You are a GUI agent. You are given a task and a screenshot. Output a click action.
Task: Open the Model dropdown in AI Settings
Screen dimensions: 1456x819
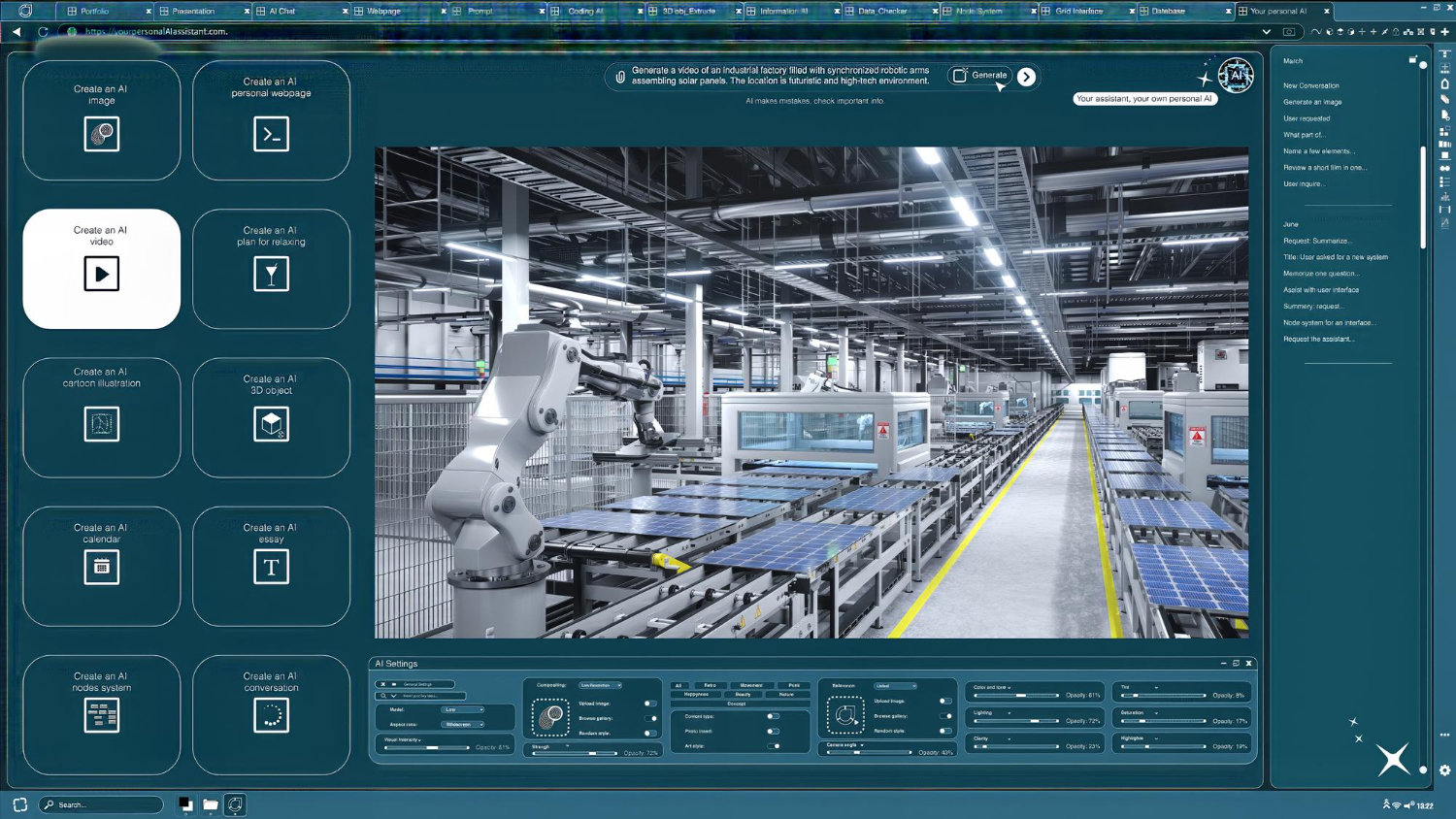pyautogui.click(x=462, y=709)
